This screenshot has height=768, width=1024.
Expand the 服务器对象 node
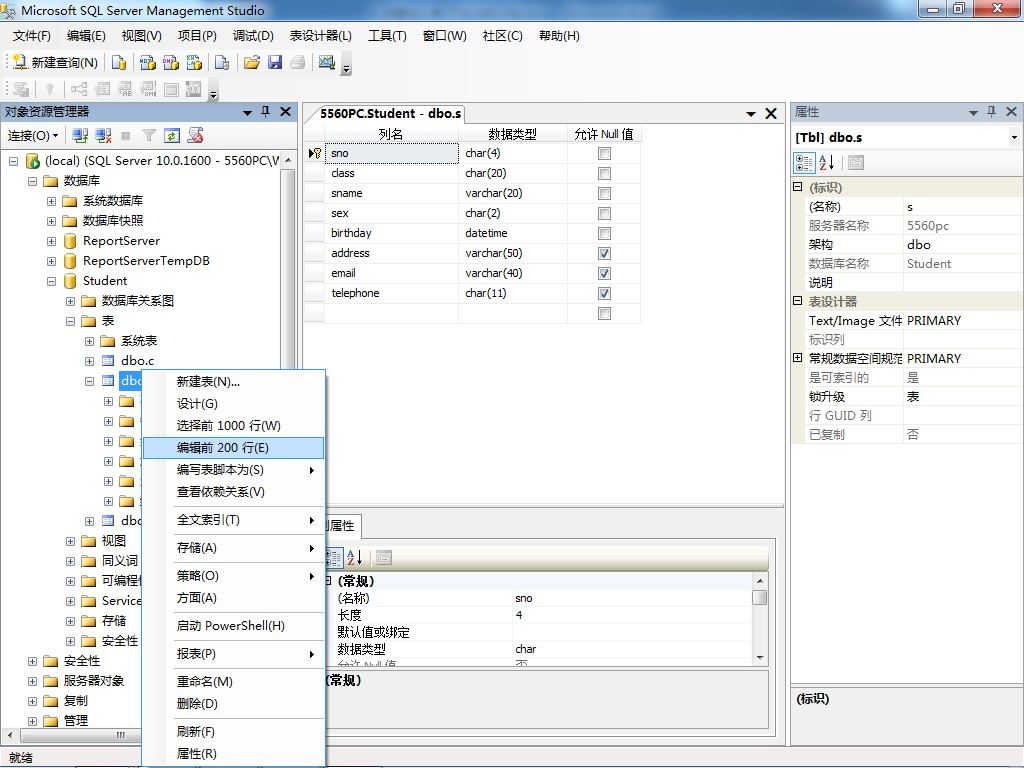coord(32,681)
